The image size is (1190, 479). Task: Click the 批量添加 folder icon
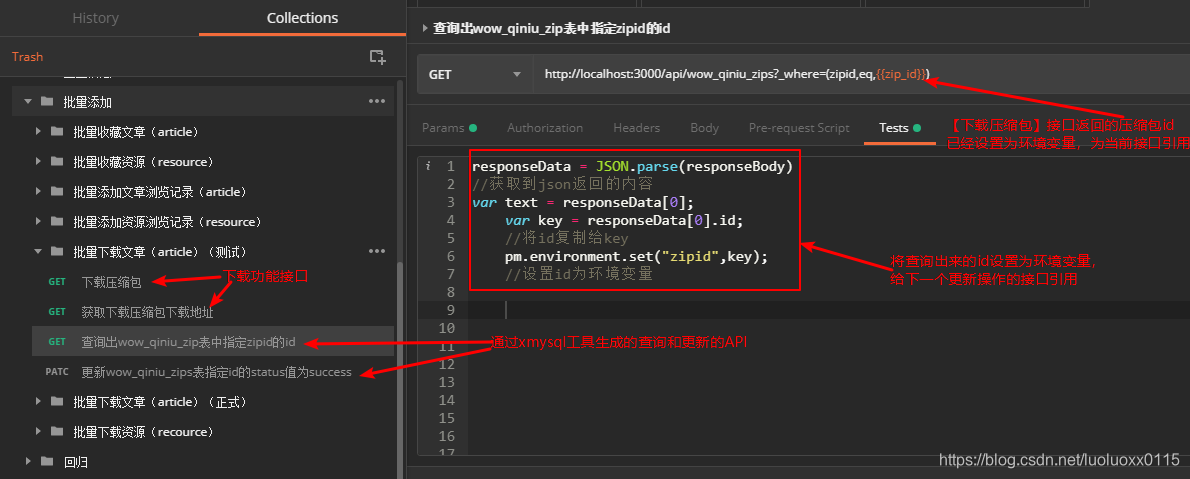point(47,101)
